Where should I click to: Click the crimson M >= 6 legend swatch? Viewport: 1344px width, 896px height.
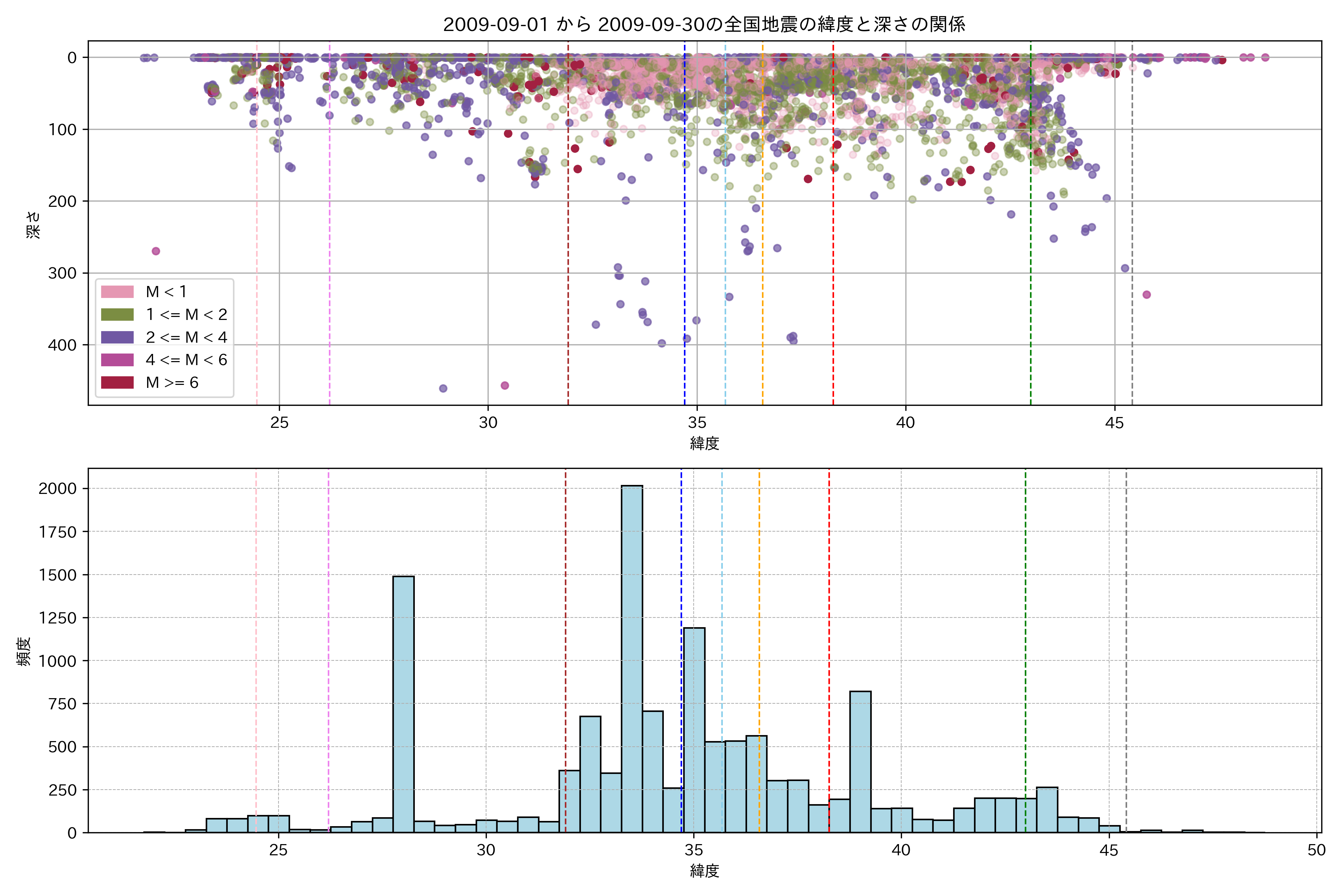117,383
